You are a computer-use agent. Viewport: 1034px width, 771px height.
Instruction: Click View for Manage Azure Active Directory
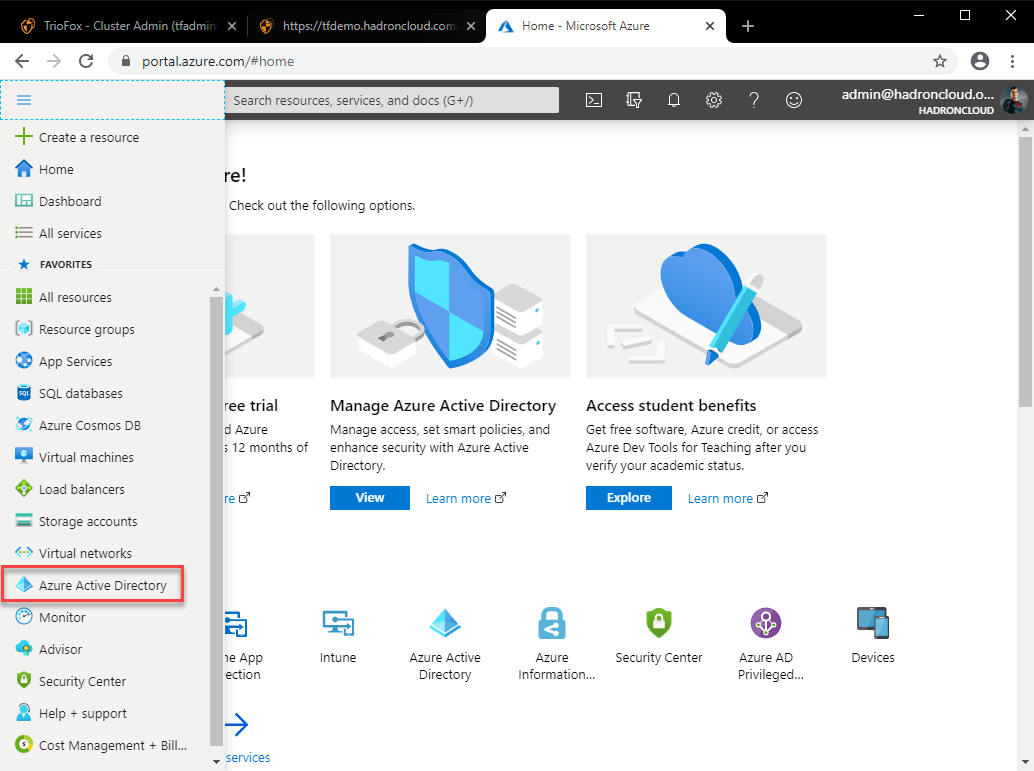(x=370, y=498)
